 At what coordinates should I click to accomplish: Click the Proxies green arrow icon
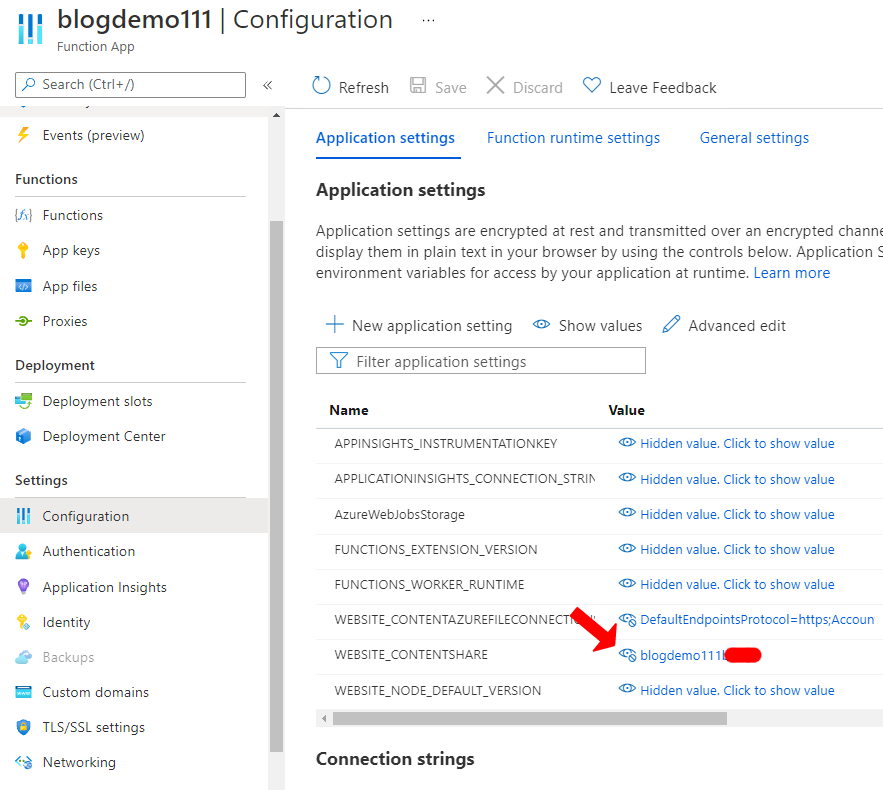[23, 321]
